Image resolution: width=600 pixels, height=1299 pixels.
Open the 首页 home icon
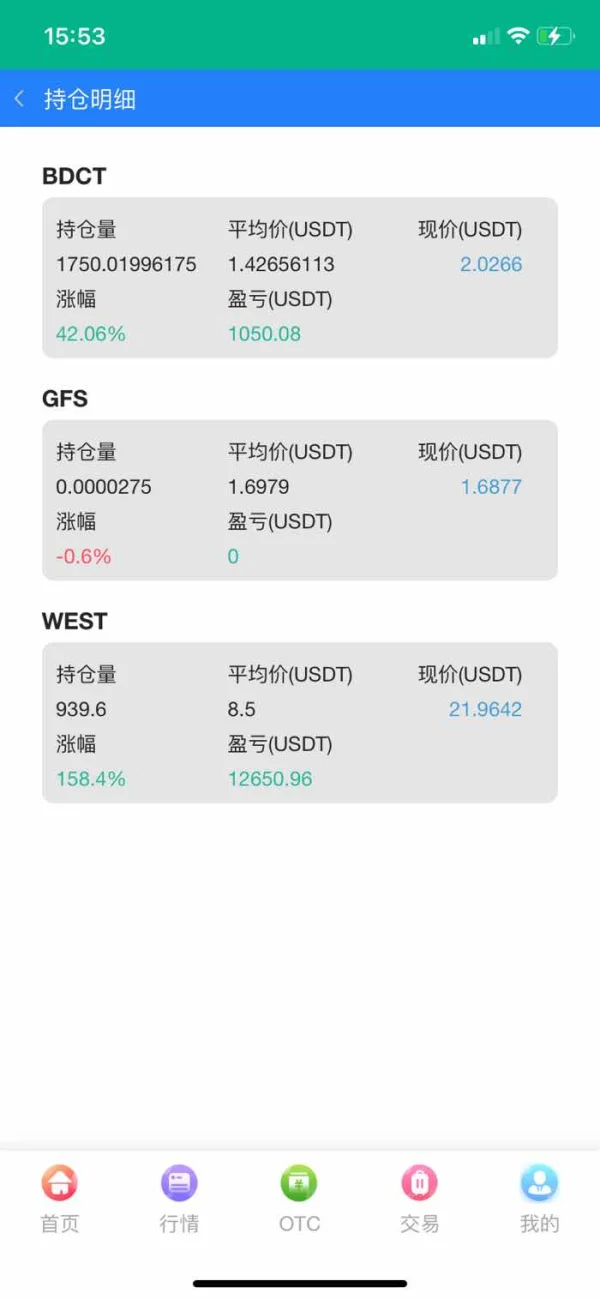click(59, 1184)
